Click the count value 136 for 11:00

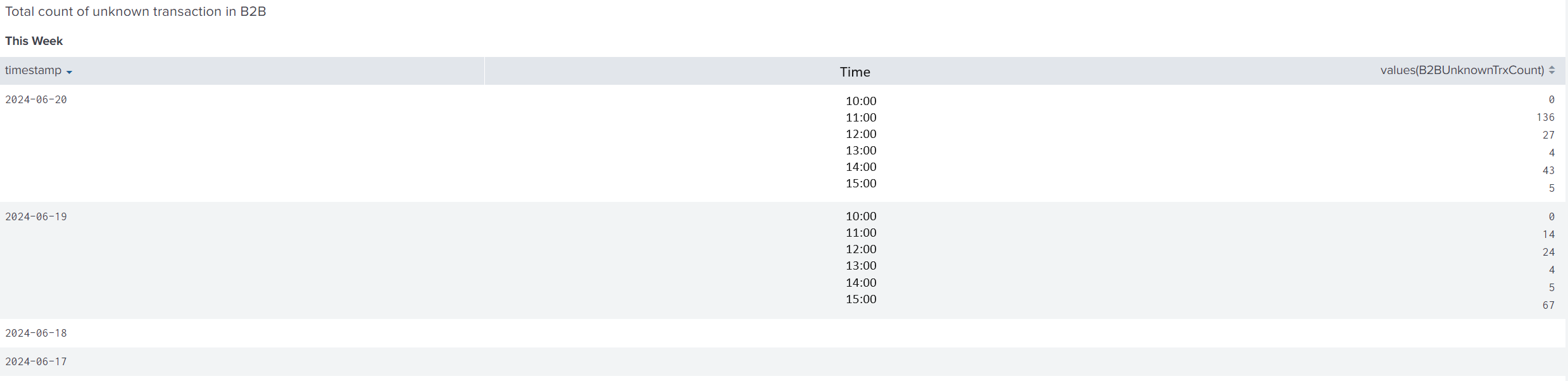pyautogui.click(x=1545, y=117)
